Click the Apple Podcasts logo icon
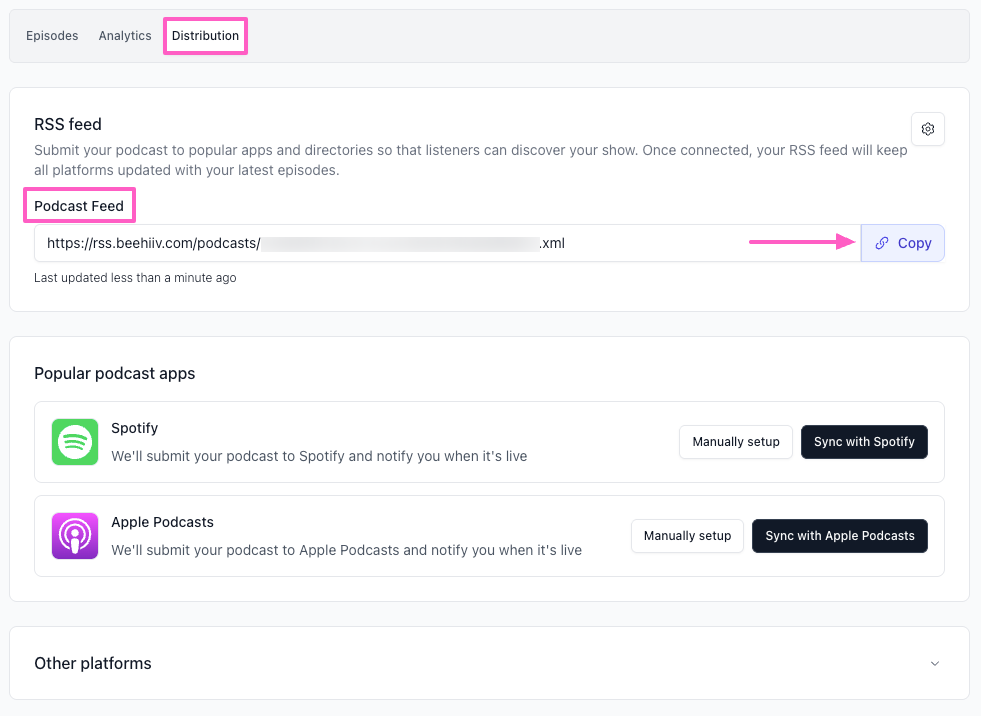This screenshot has height=716, width=981. coord(75,536)
